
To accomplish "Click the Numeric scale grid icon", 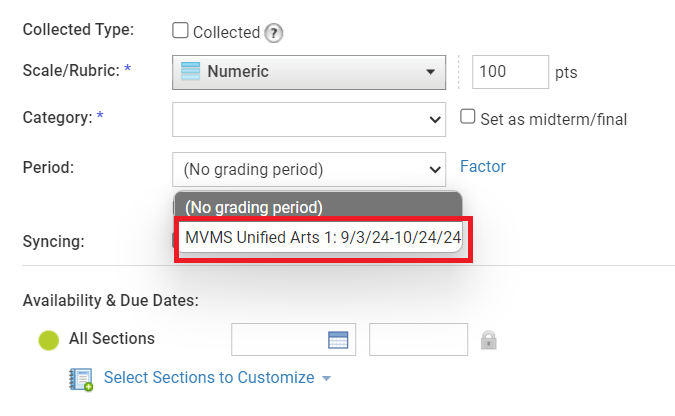I will tap(189, 72).
